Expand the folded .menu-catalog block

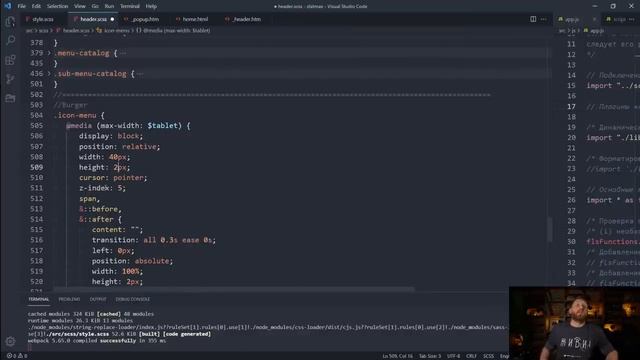49,53
